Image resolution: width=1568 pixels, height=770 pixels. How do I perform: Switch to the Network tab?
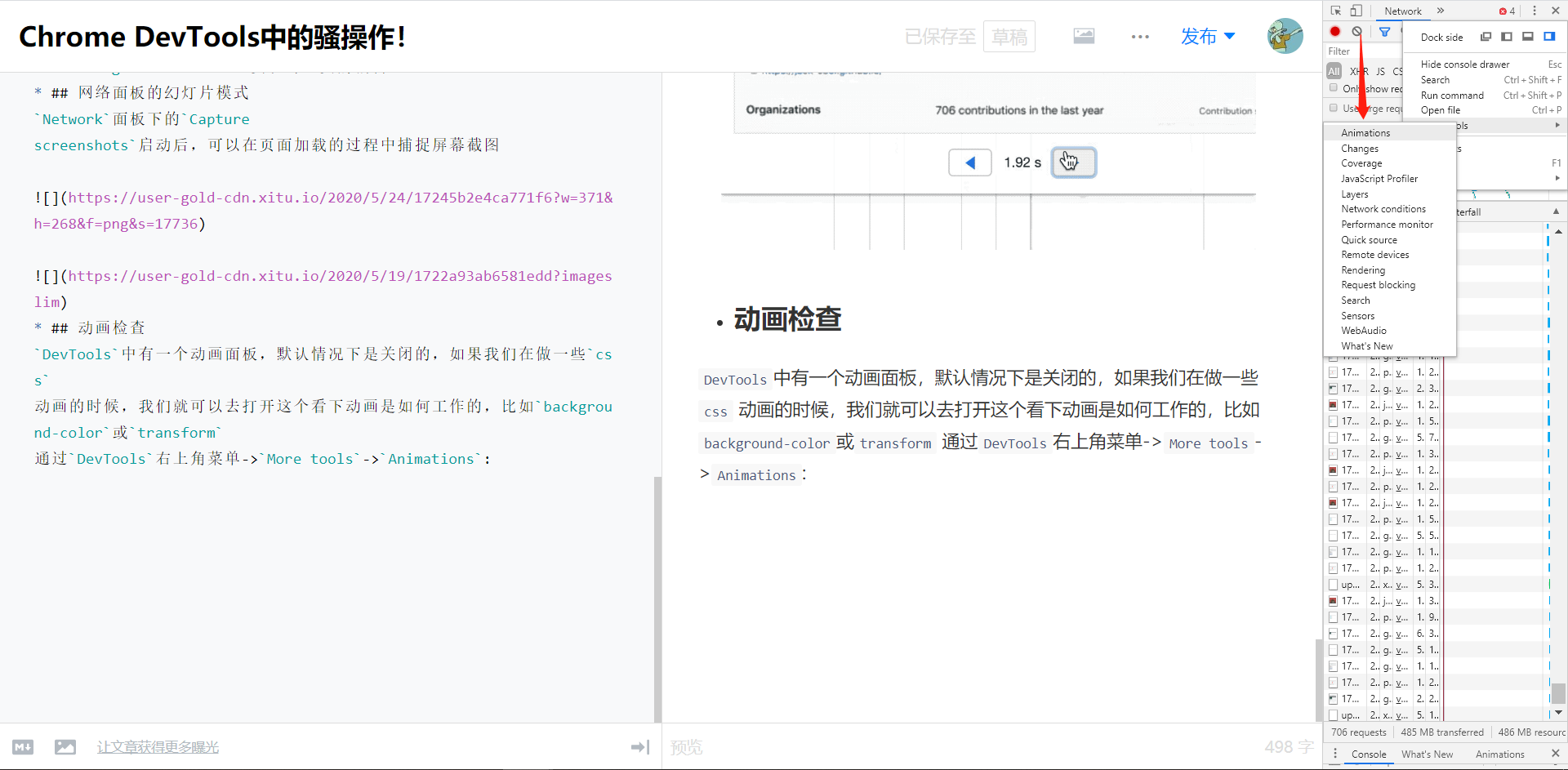point(1403,11)
